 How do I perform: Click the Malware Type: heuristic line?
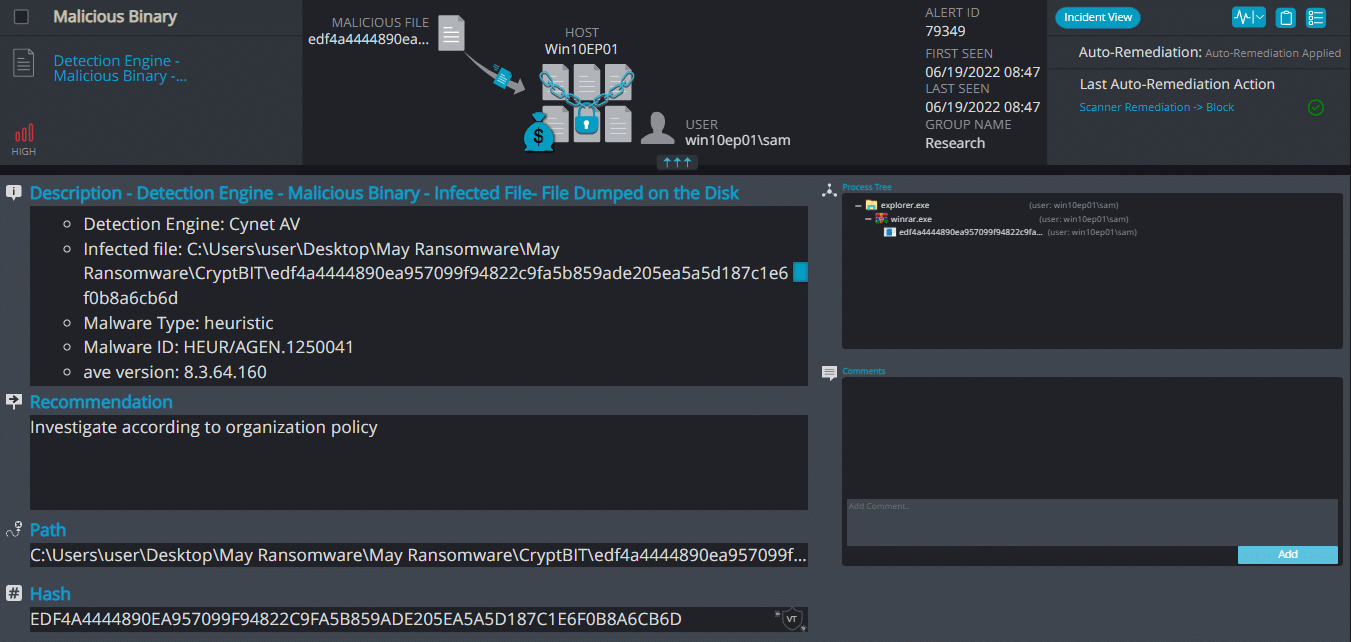[x=179, y=323]
